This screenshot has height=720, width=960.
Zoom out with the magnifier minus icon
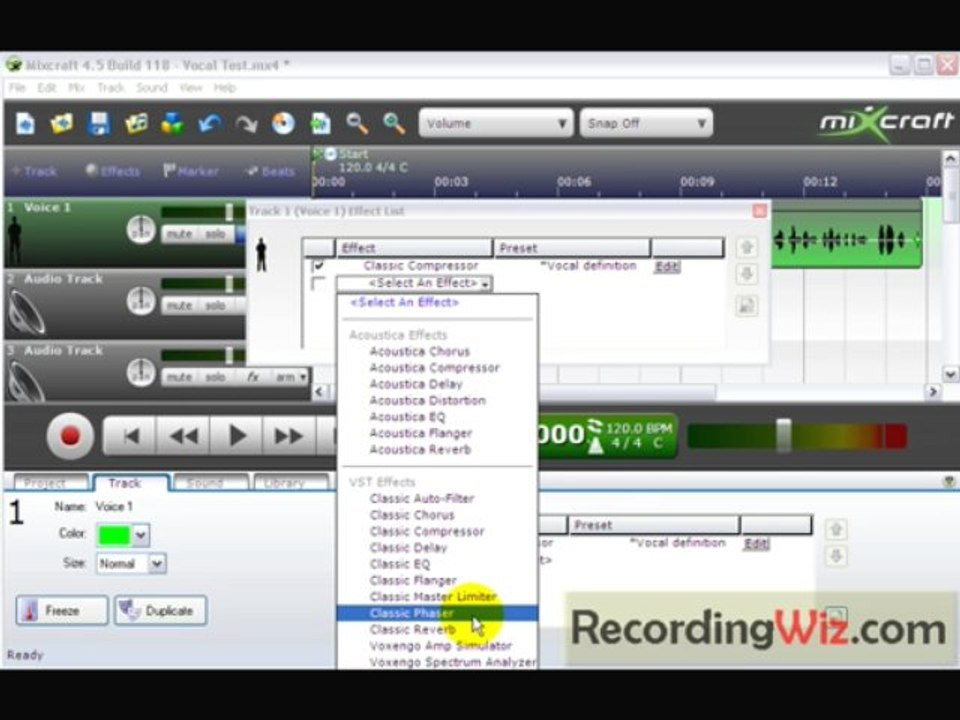pos(357,124)
